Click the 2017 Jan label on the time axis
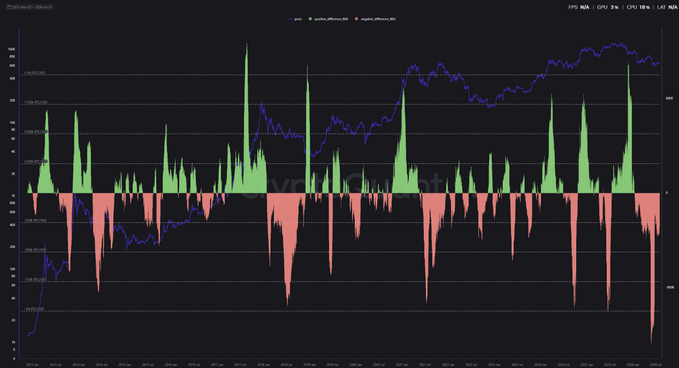The height and width of the screenshot is (368, 679). pos(217,365)
